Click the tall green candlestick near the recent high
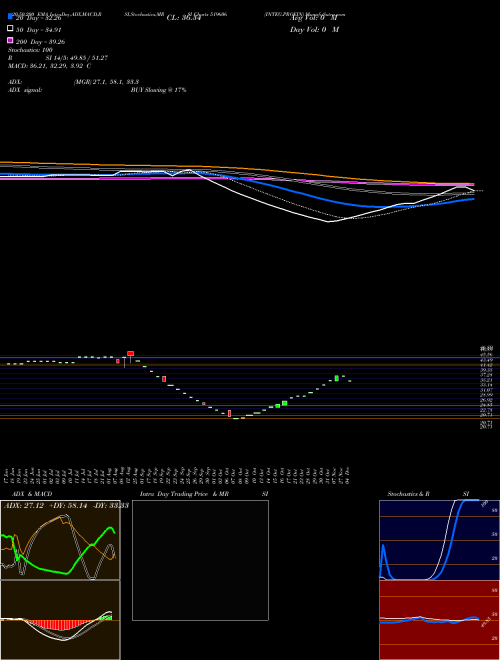Viewport: 500px width, 660px height. point(337,378)
